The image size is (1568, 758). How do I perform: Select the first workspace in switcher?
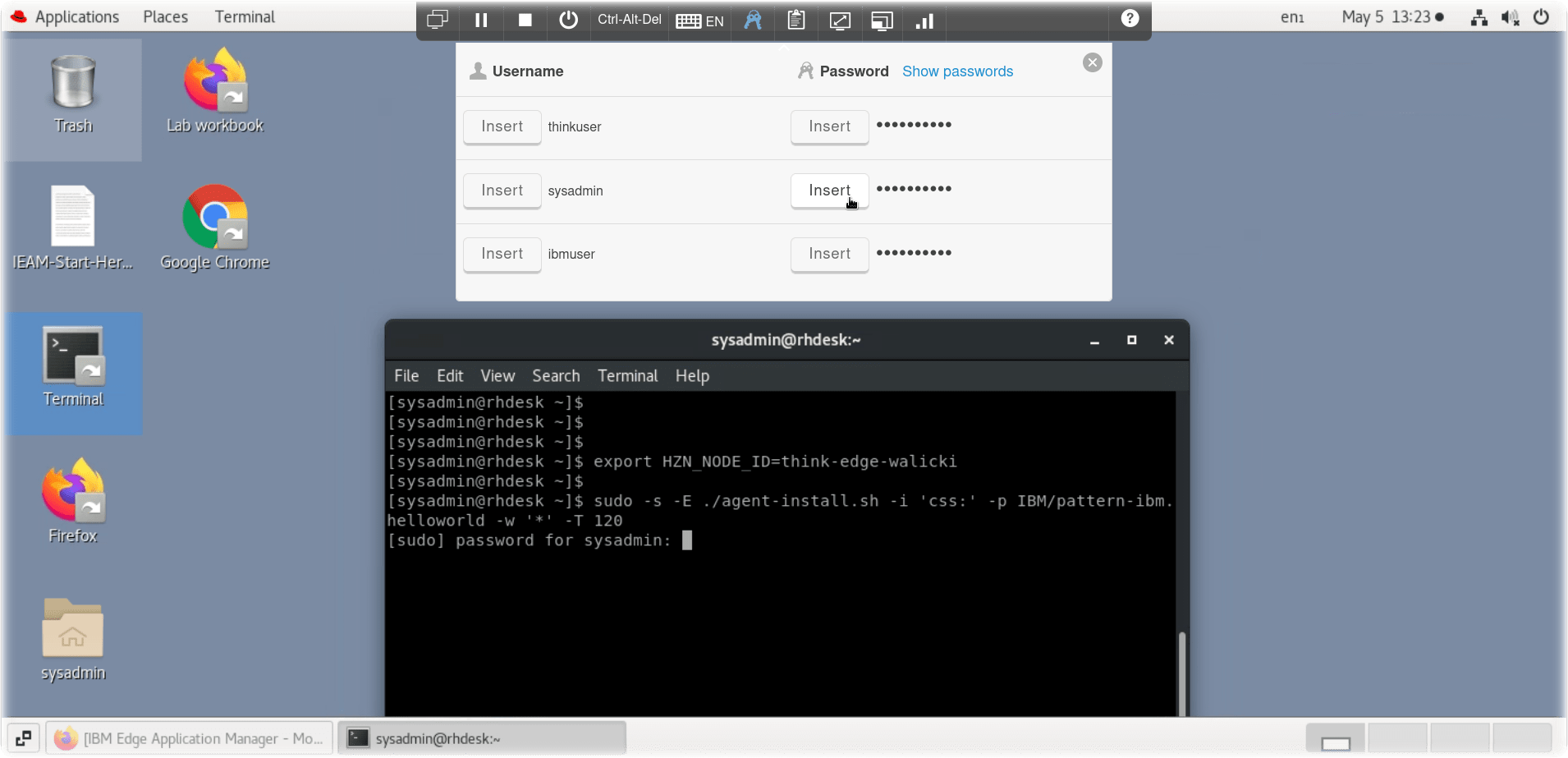(1336, 738)
